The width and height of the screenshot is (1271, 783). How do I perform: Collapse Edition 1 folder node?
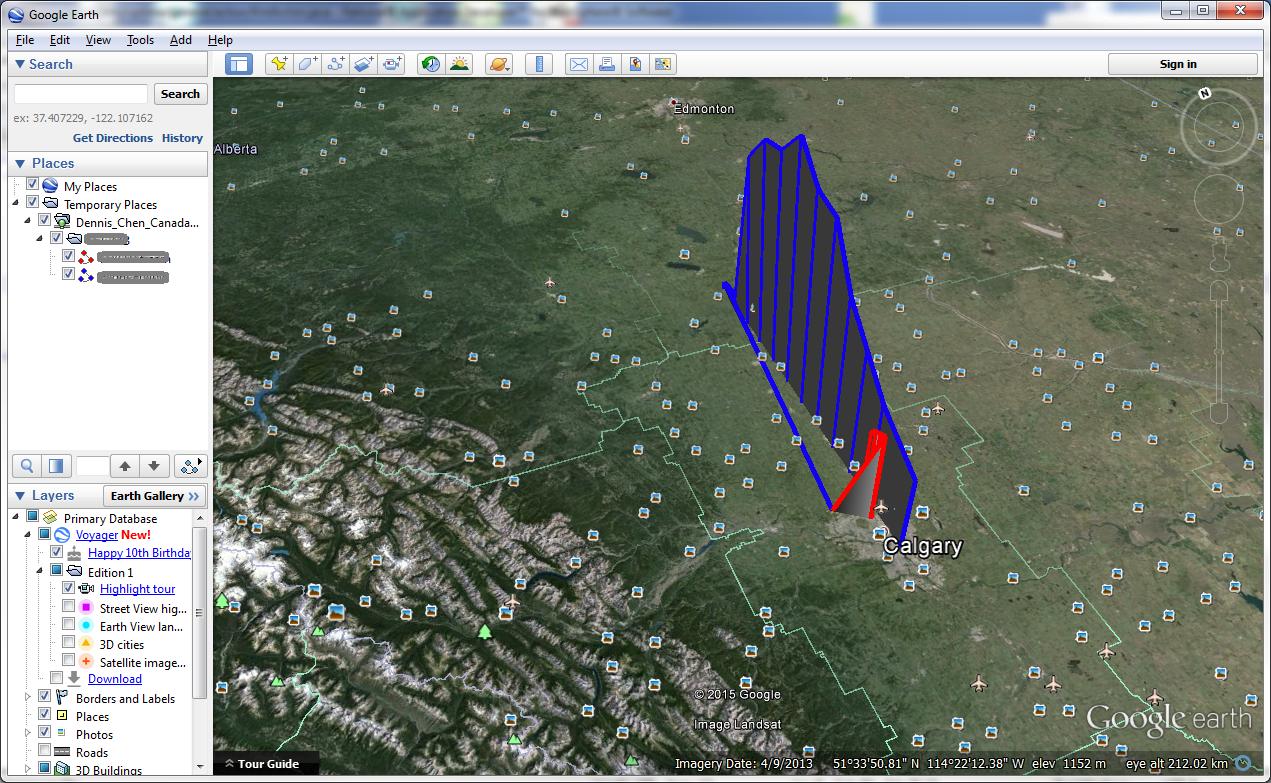(40, 571)
